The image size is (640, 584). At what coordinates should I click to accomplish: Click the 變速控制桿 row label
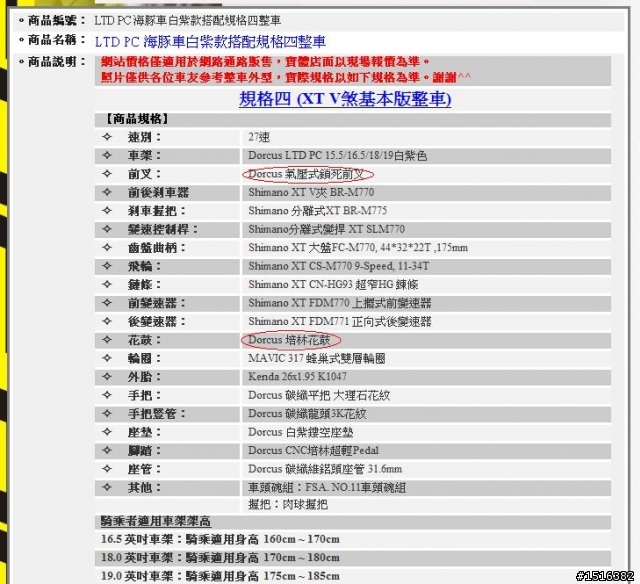click(163, 229)
